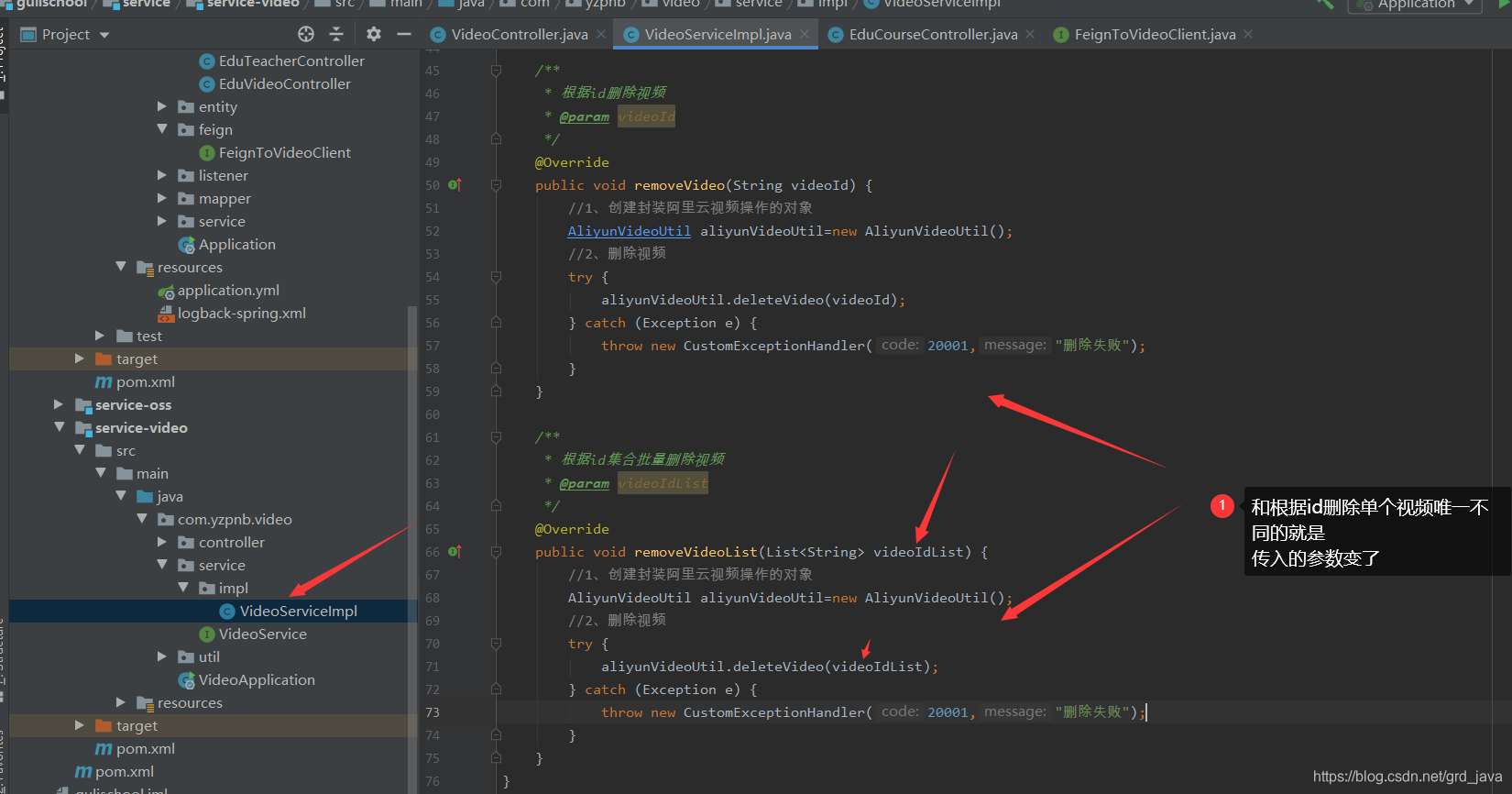This screenshot has height=794, width=1512.
Task: Expand the entity package
Action: pos(162,106)
